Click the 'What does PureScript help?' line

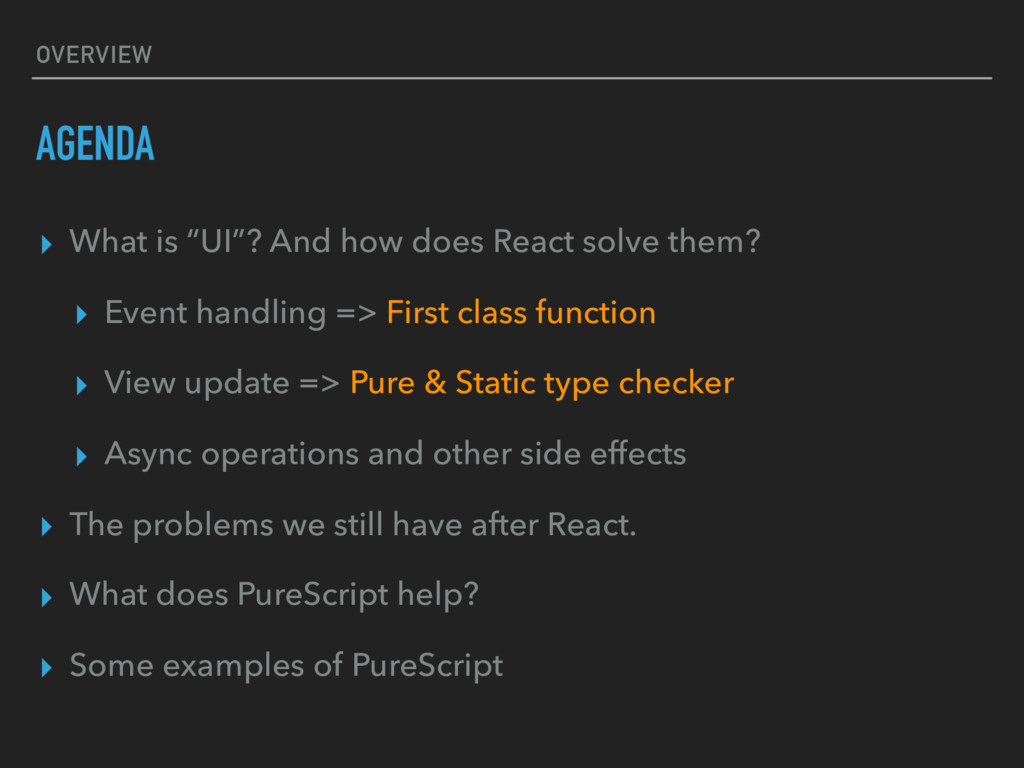click(x=274, y=595)
